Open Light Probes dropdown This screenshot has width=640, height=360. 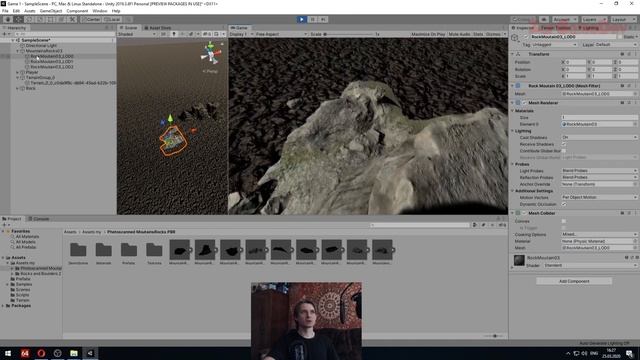click(599, 171)
